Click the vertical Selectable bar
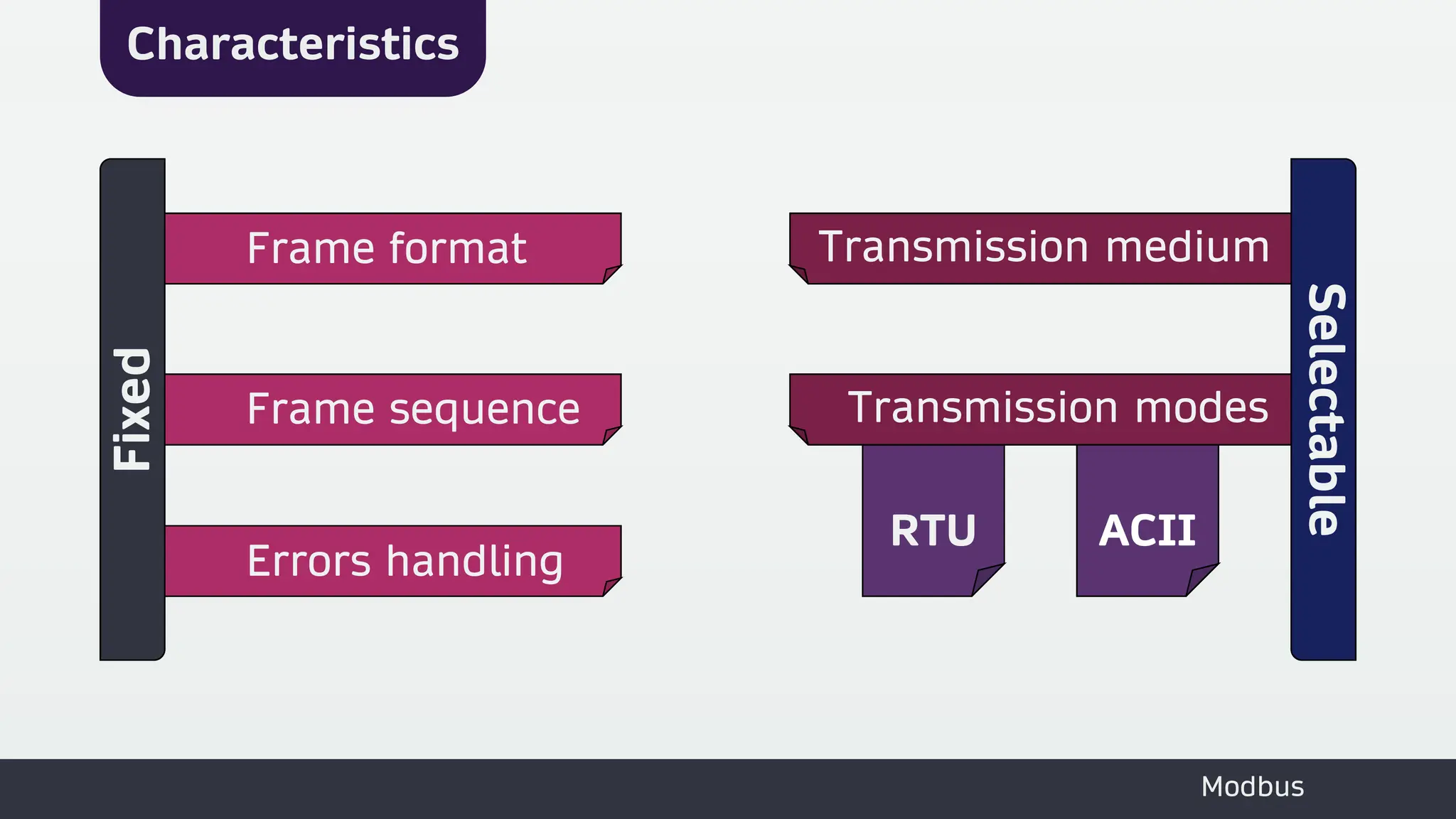 tap(1324, 409)
